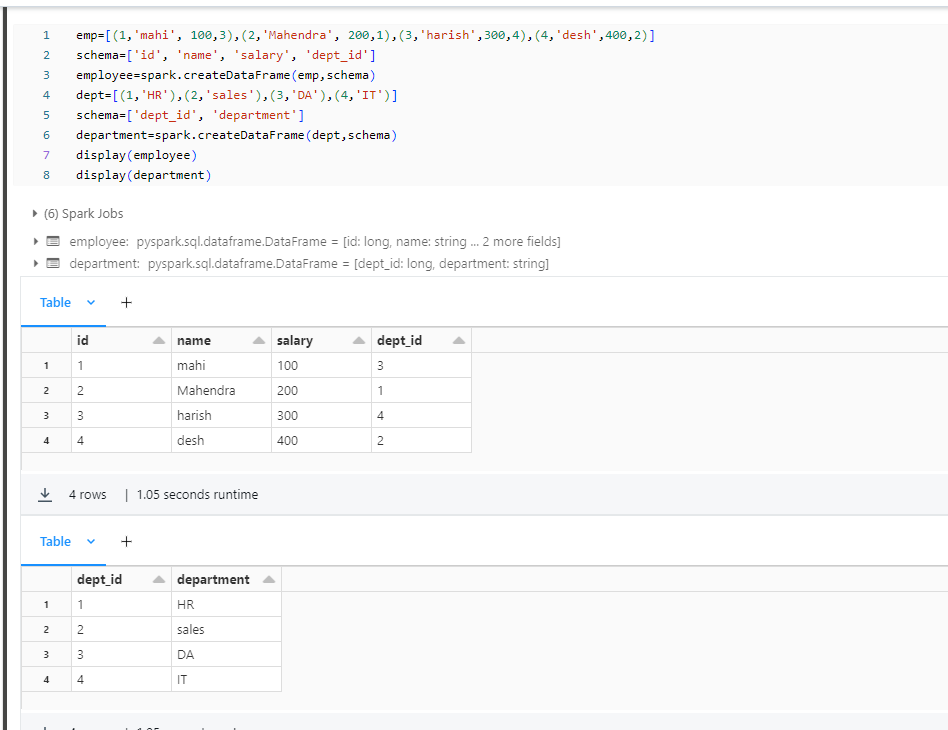Place cursor on display(department) code line

(143, 175)
